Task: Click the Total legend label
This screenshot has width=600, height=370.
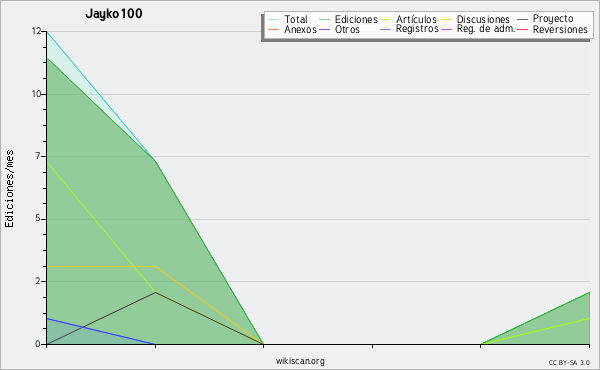Action: click(x=296, y=19)
